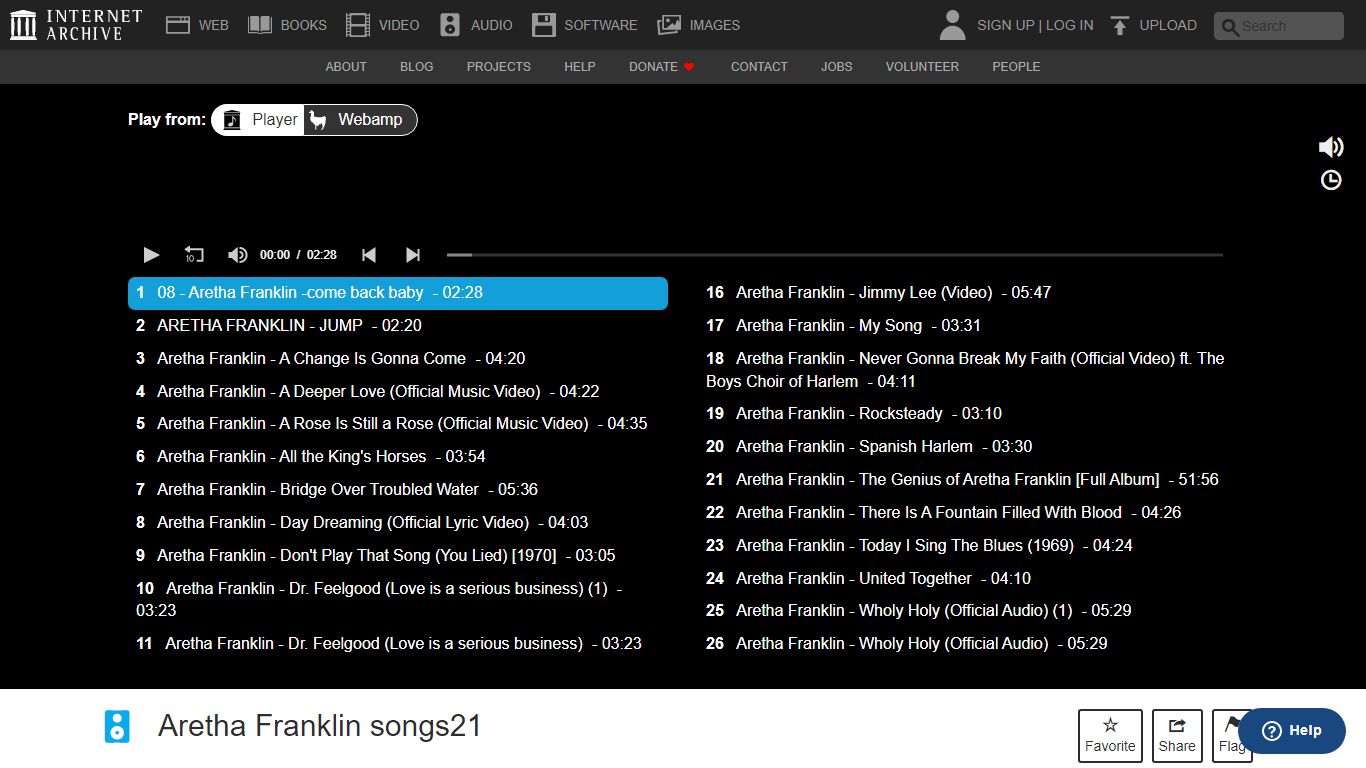Open the ABOUT menu item
This screenshot has width=1366, height=768.
click(346, 67)
